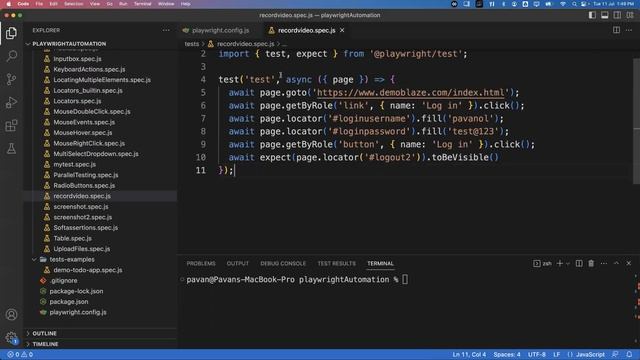Change indentation Spaces: 4 setting

pos(507,355)
